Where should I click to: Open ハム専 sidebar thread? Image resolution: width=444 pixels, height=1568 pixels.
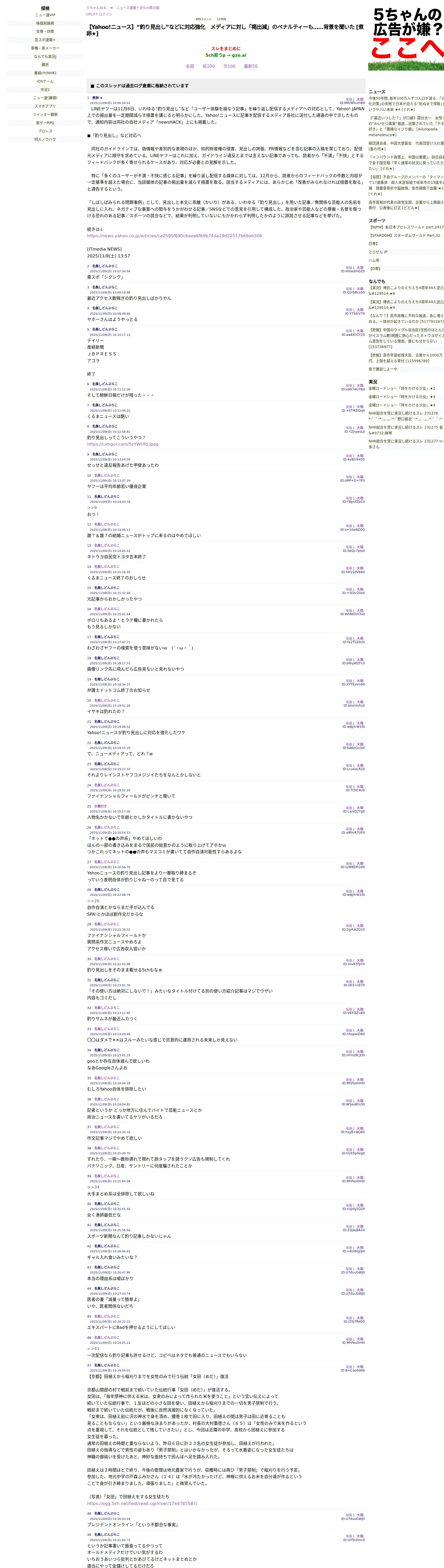click(x=374, y=260)
